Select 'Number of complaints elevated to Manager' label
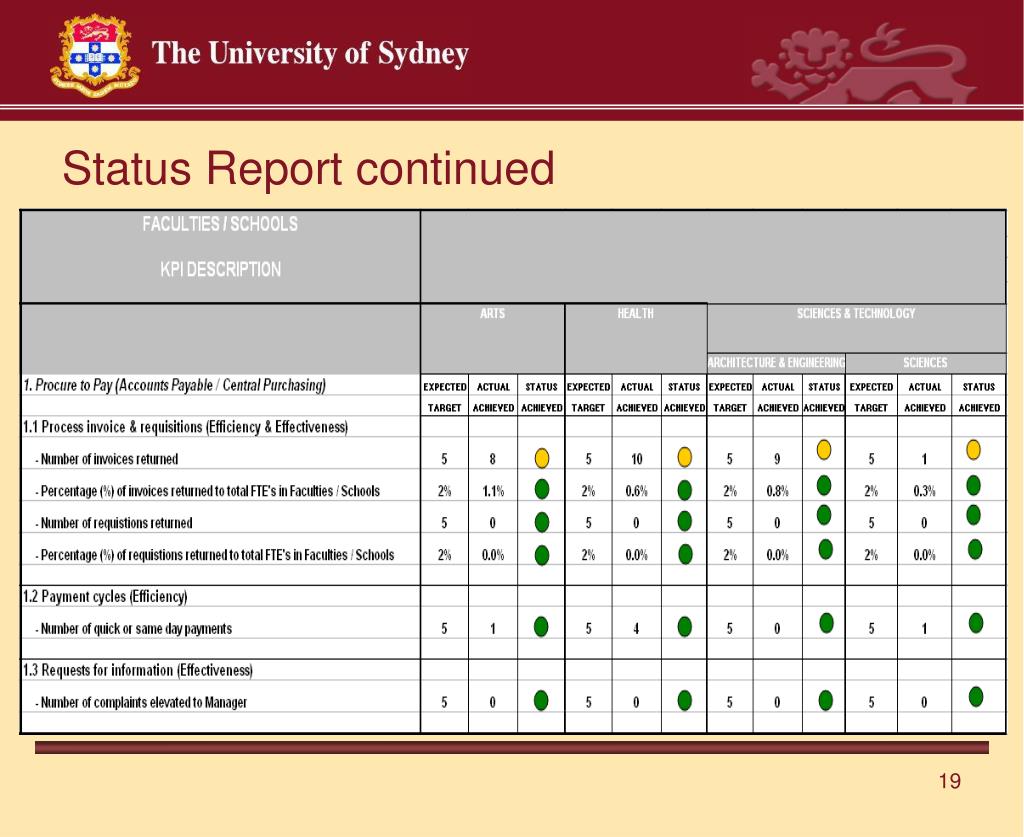Image resolution: width=1024 pixels, height=837 pixels. pos(141,703)
